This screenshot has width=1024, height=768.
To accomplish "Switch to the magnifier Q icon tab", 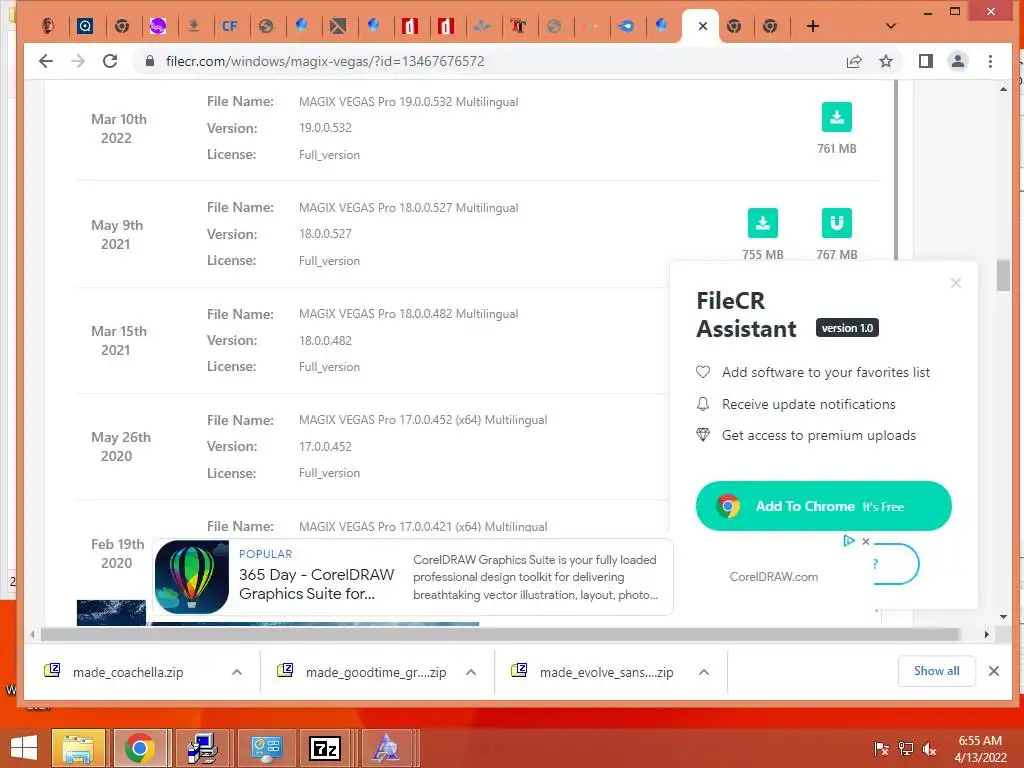I will [x=85, y=26].
